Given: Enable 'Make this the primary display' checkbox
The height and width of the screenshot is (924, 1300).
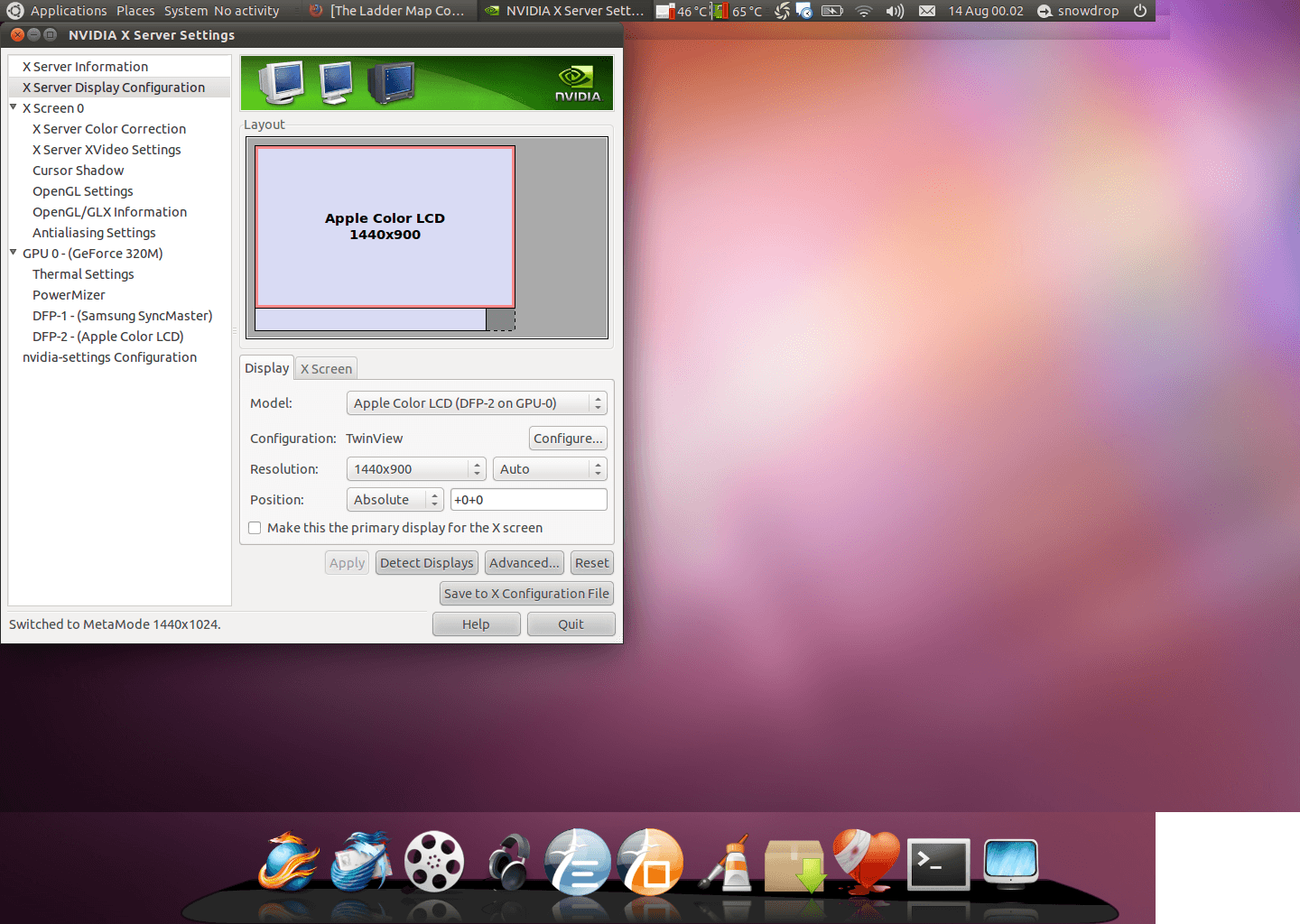Looking at the screenshot, I should (255, 528).
